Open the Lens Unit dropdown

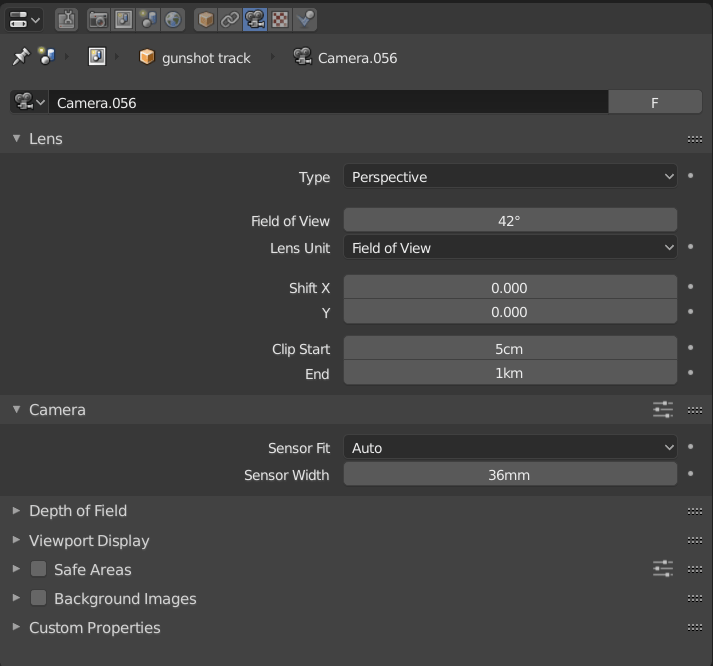510,247
